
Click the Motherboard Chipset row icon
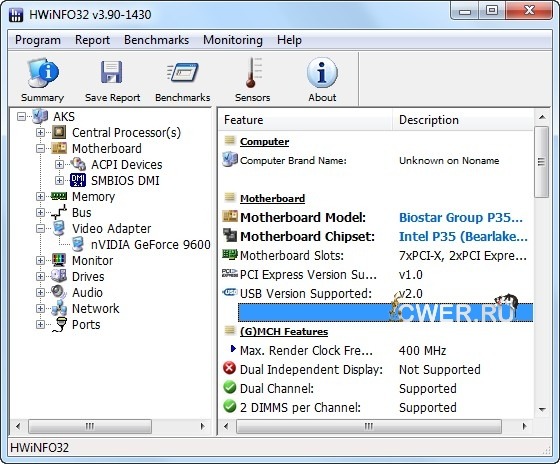pyautogui.click(x=230, y=236)
